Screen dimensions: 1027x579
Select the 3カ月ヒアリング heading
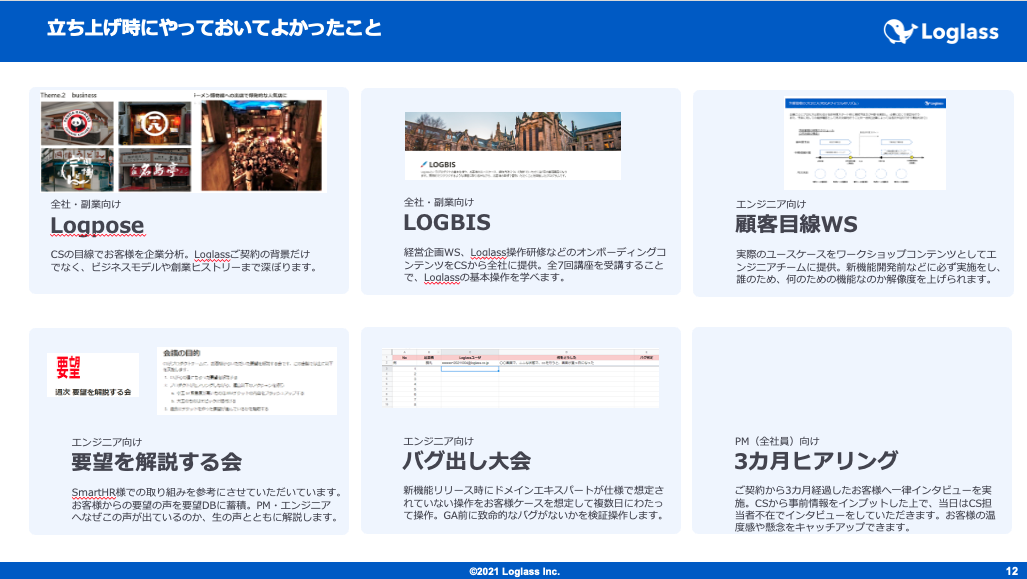pos(816,460)
